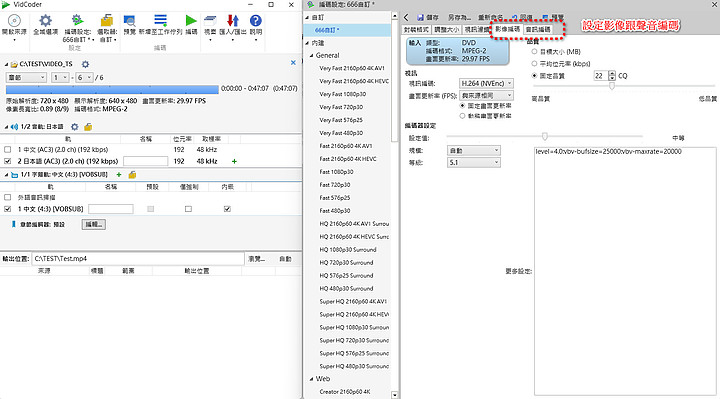Open video encoder dropdown H.264 (NVEnc)
720x399 pixels.
pyautogui.click(x=486, y=84)
